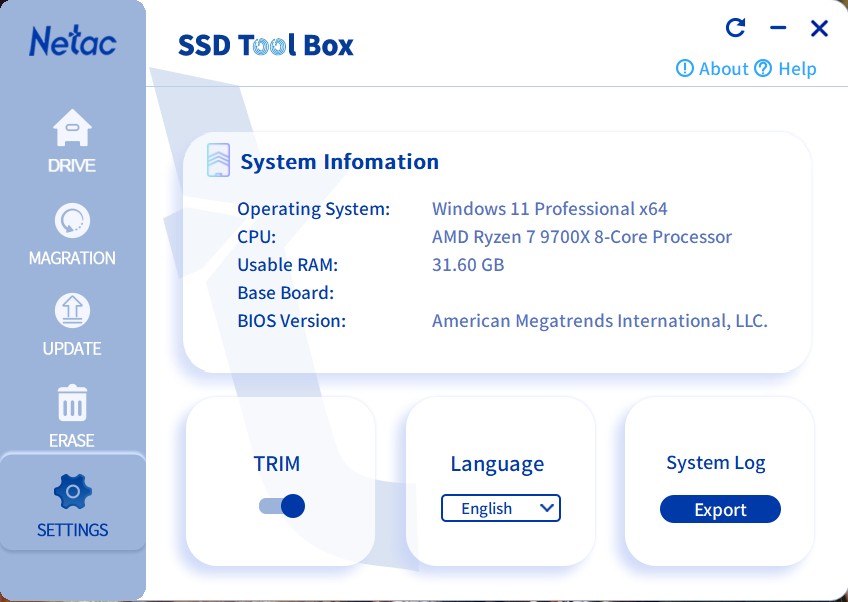This screenshot has height=602, width=848.
Task: Minimize the SSD Tool Box window
Action: point(778,28)
